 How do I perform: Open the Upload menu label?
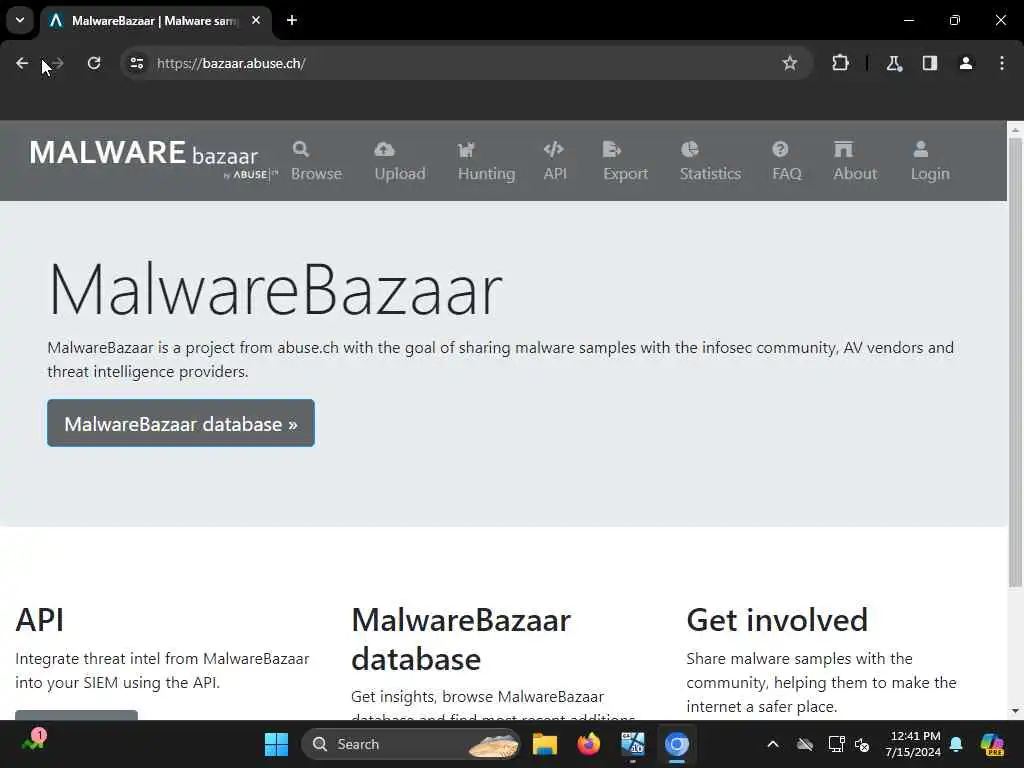pos(400,174)
